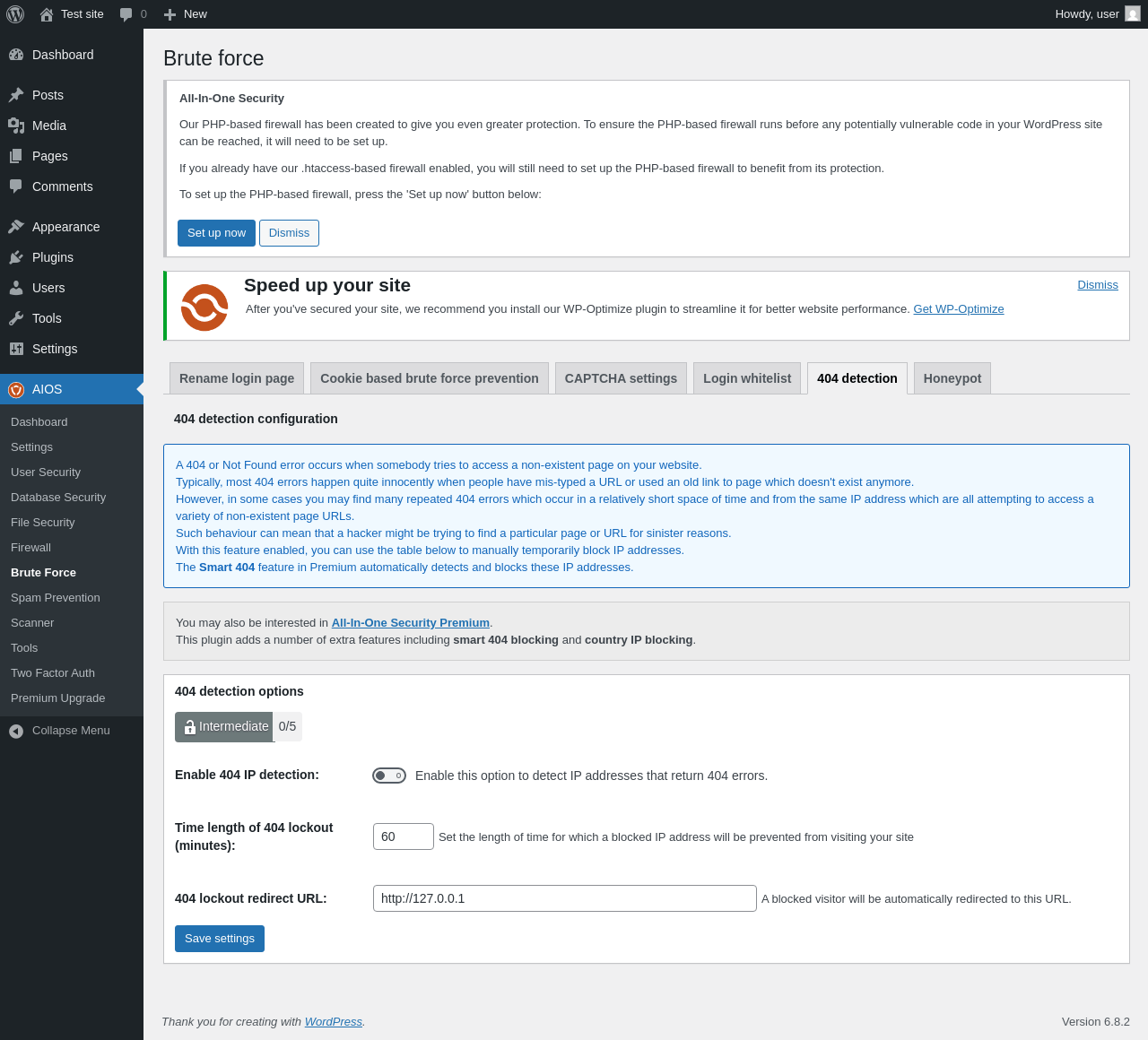This screenshot has width=1148, height=1040.
Task: Follow the Get WP-Optimize link
Action: tap(959, 309)
